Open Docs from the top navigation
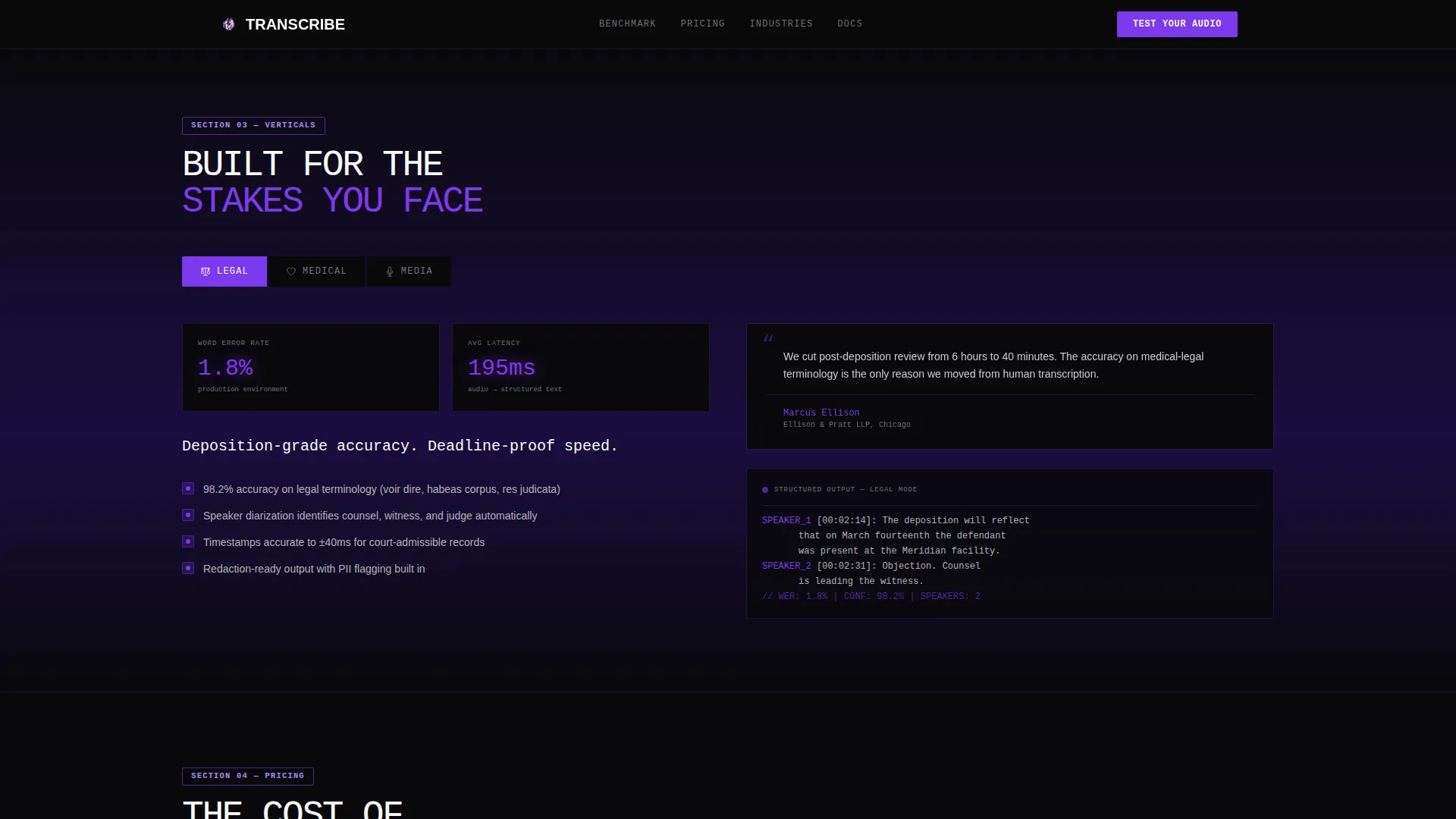This screenshot has width=1456, height=819. click(850, 24)
